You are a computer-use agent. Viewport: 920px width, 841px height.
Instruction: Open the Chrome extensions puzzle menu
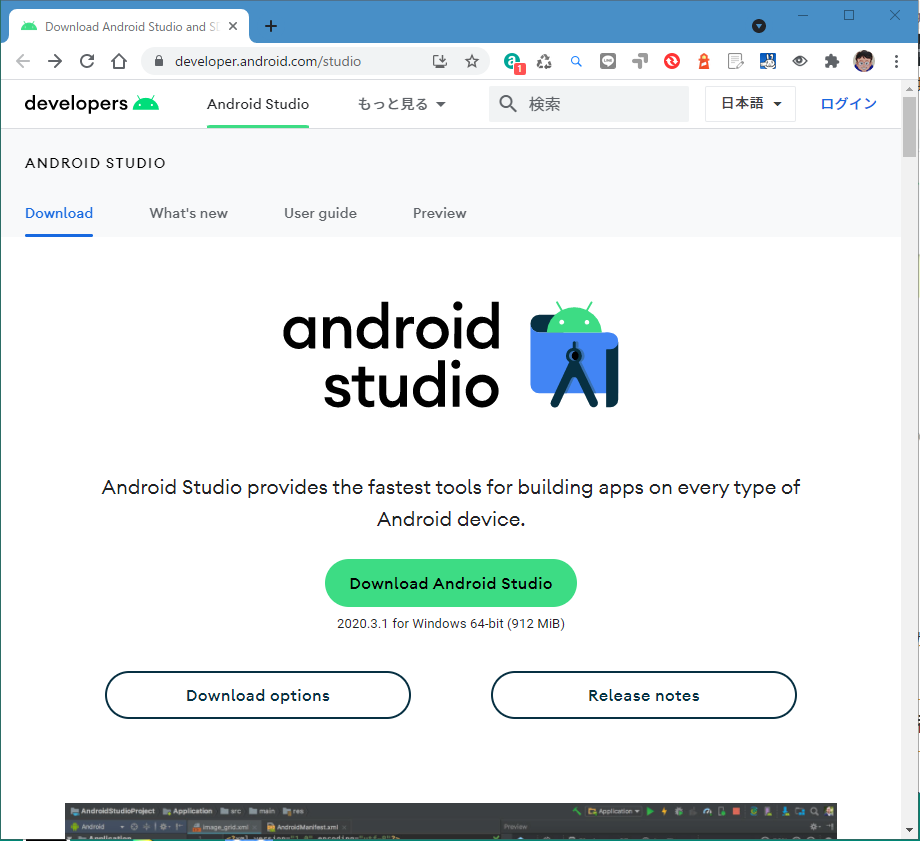(x=831, y=61)
